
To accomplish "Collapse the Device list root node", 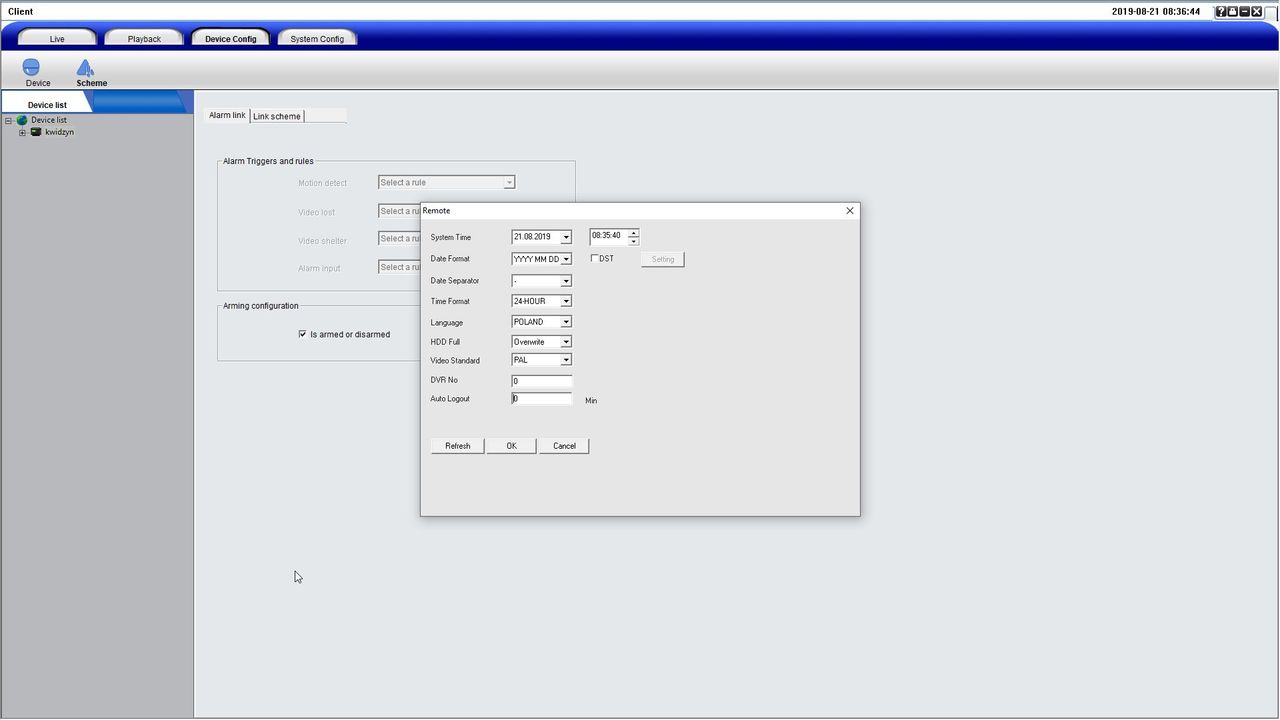I will [x=8, y=120].
